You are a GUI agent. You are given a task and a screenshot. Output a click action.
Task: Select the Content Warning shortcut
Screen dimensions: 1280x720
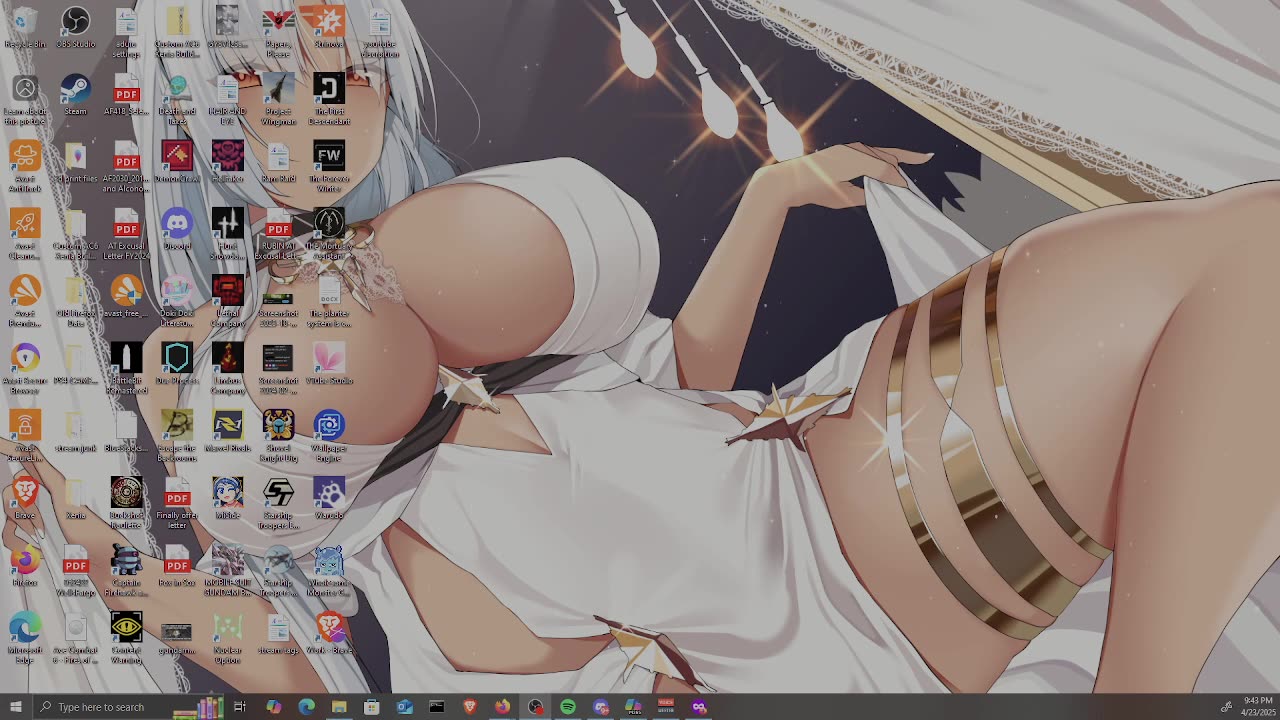126,639
